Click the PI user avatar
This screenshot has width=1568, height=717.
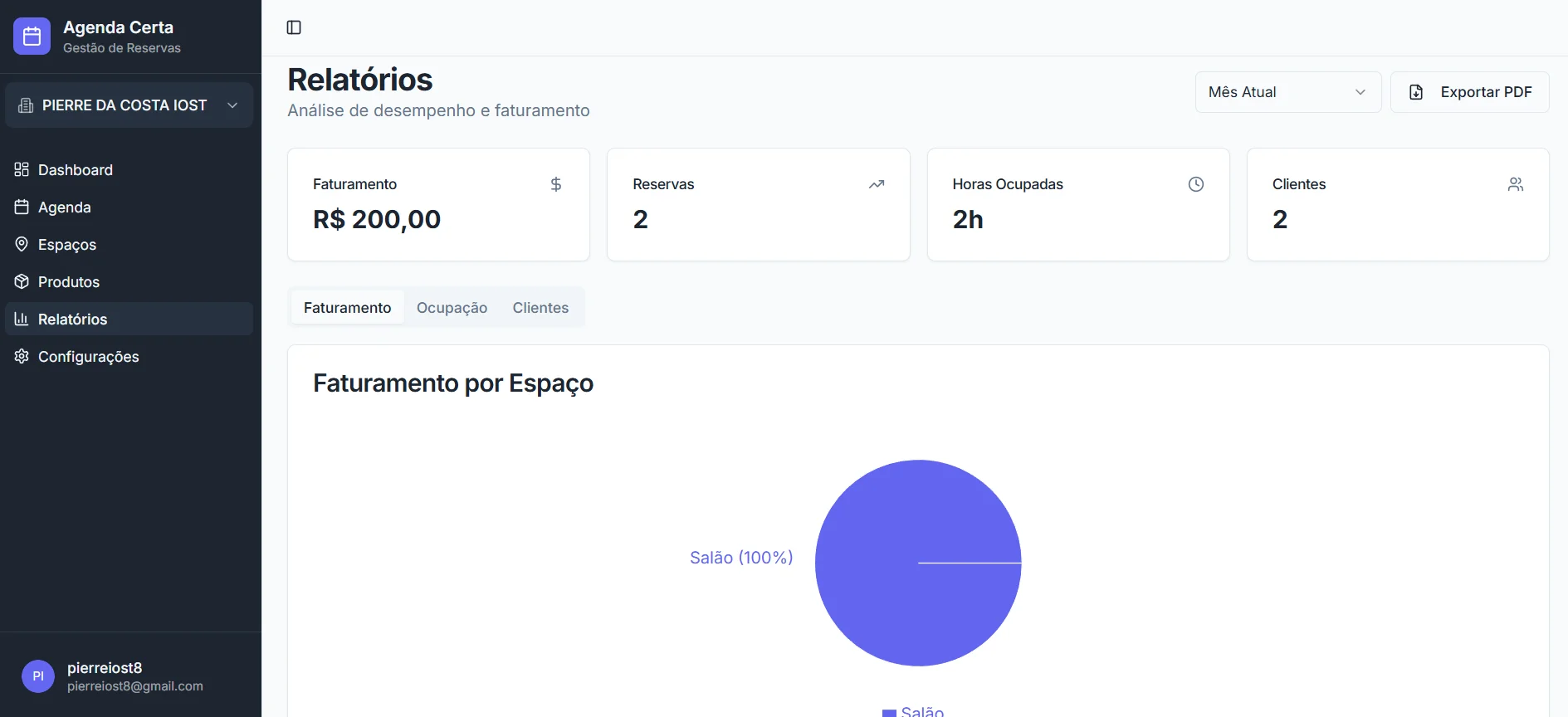pos(38,676)
